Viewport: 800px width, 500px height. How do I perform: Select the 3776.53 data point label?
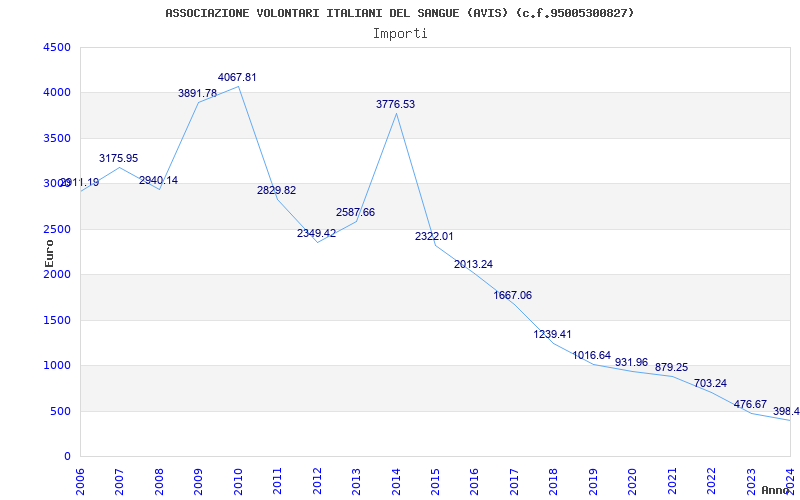pyautogui.click(x=395, y=105)
